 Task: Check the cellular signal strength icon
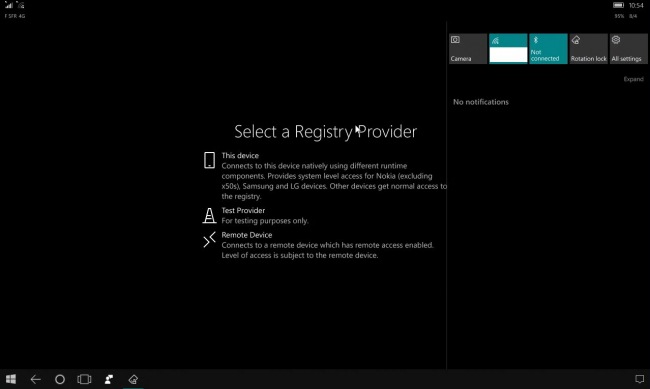click(x=8, y=5)
